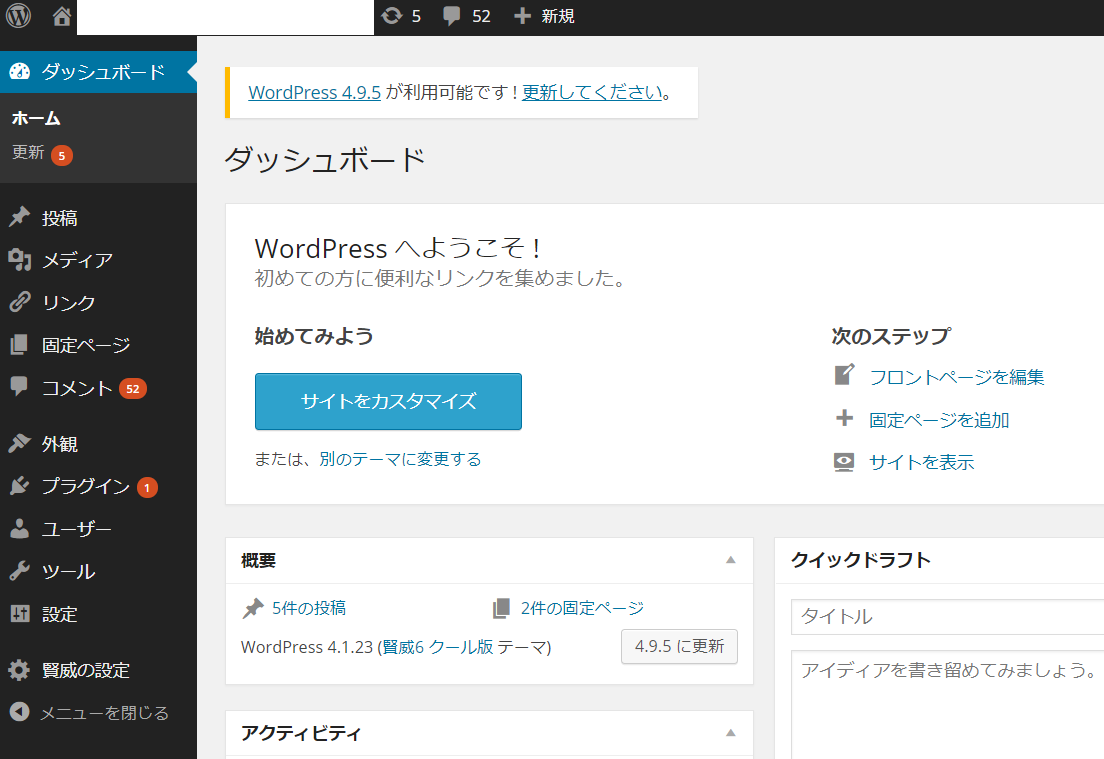
Task: Select the ホーム submenu item
Action: pyautogui.click(x=36, y=118)
